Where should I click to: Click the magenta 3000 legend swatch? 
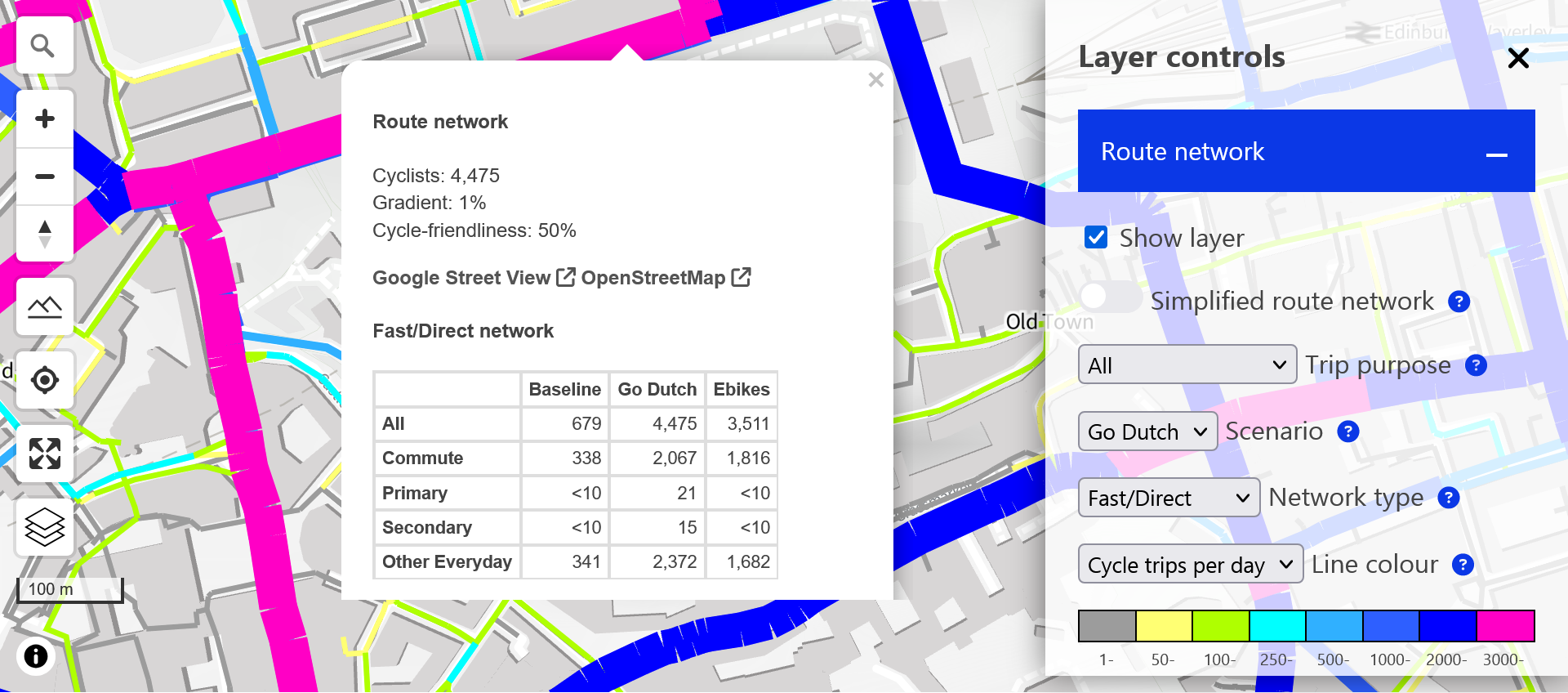pos(1505,626)
